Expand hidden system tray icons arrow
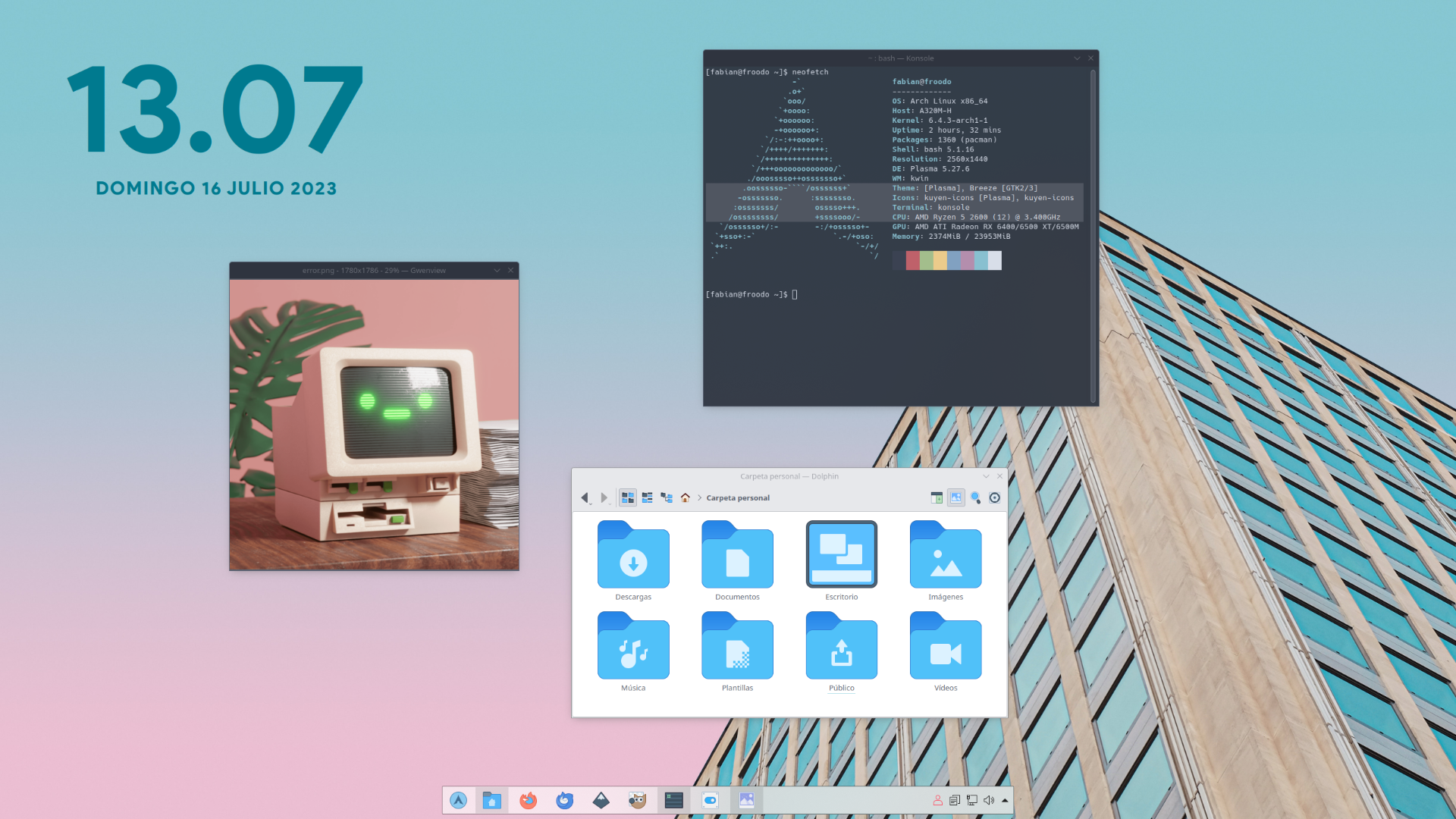This screenshot has height=819, width=1456. [1005, 800]
